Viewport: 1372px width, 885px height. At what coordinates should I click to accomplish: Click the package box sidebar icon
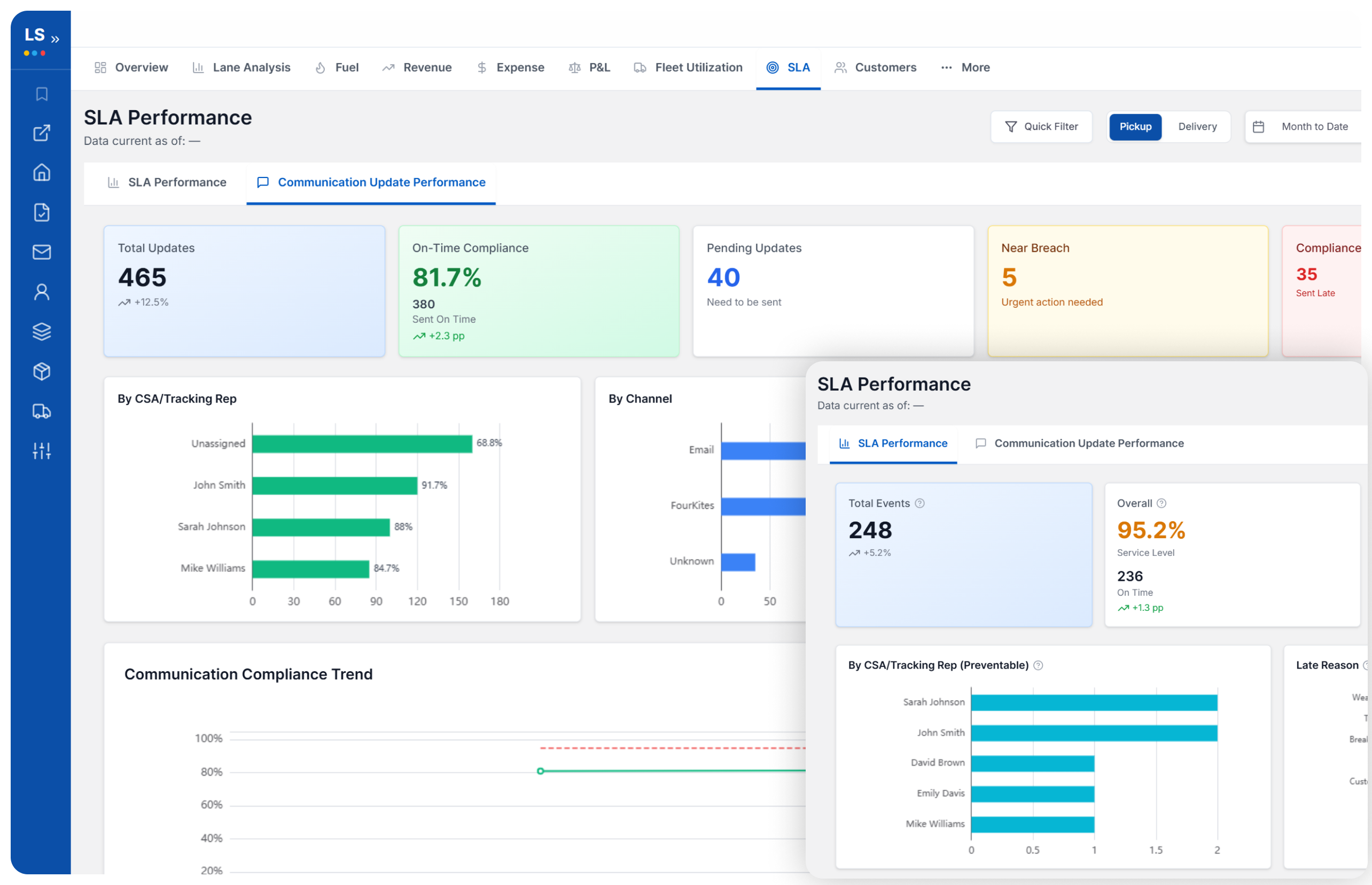(41, 371)
